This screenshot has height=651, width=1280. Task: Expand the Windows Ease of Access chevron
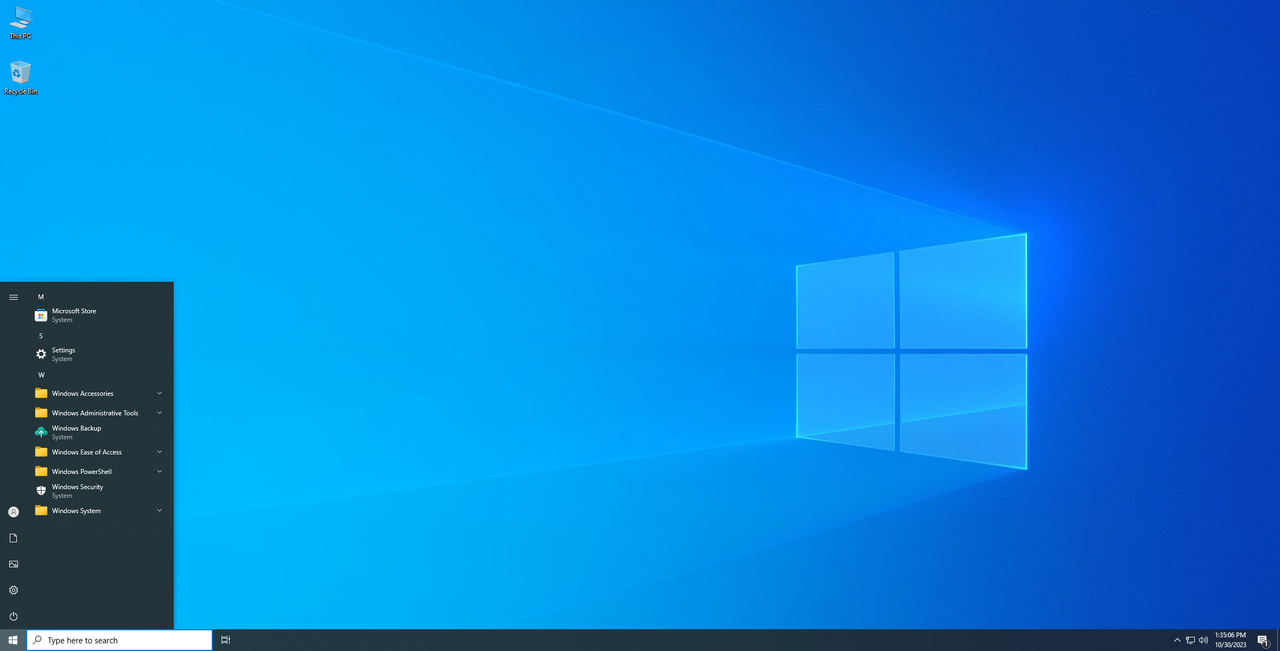tap(159, 452)
